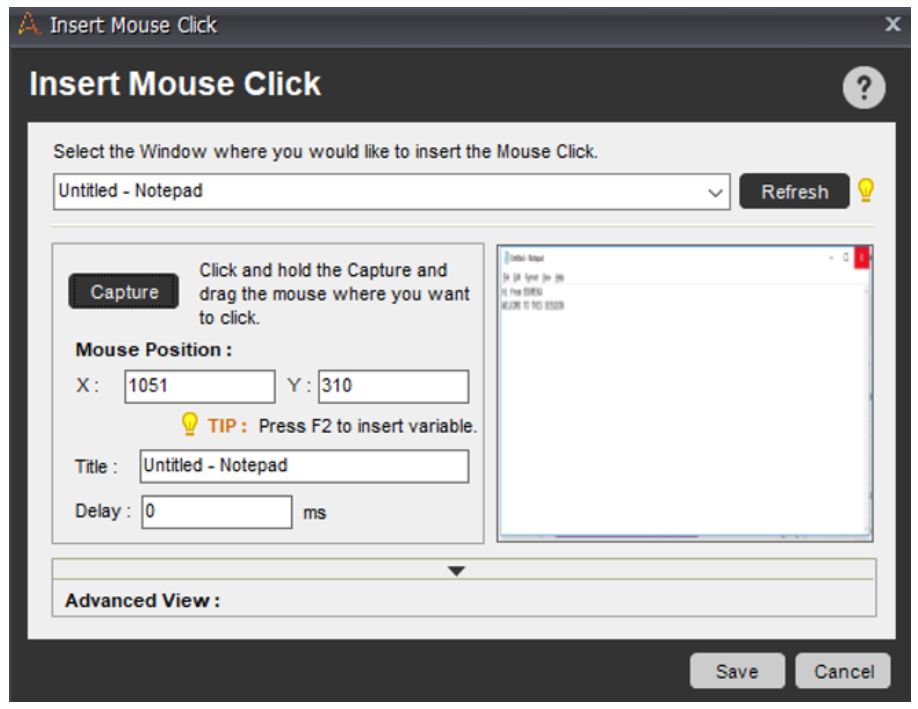Image resolution: width=918 pixels, height=709 pixels.
Task: Click the Title input field
Action: tap(304, 466)
